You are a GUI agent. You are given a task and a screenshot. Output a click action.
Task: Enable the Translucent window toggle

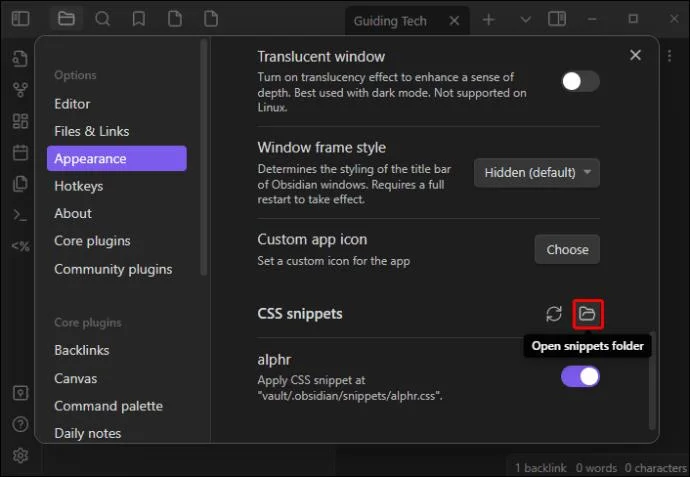coord(580,81)
